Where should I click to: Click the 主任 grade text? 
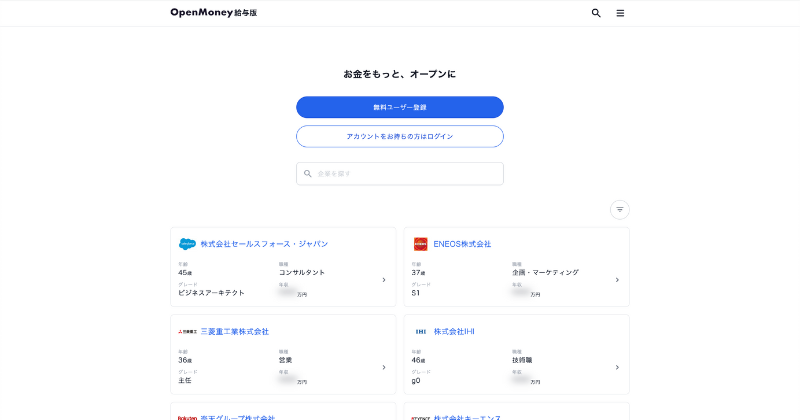[x=185, y=381]
